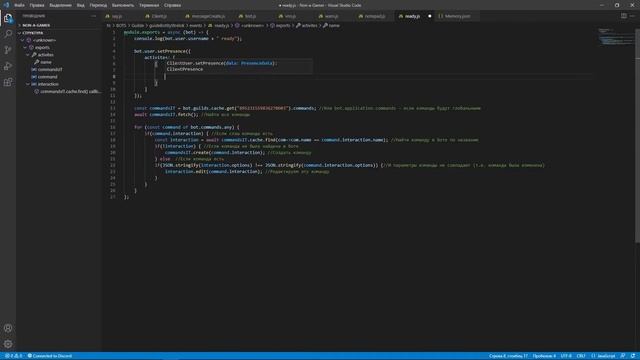Open the Search view in activity bar
The image size is (640, 360).
coord(8,34)
